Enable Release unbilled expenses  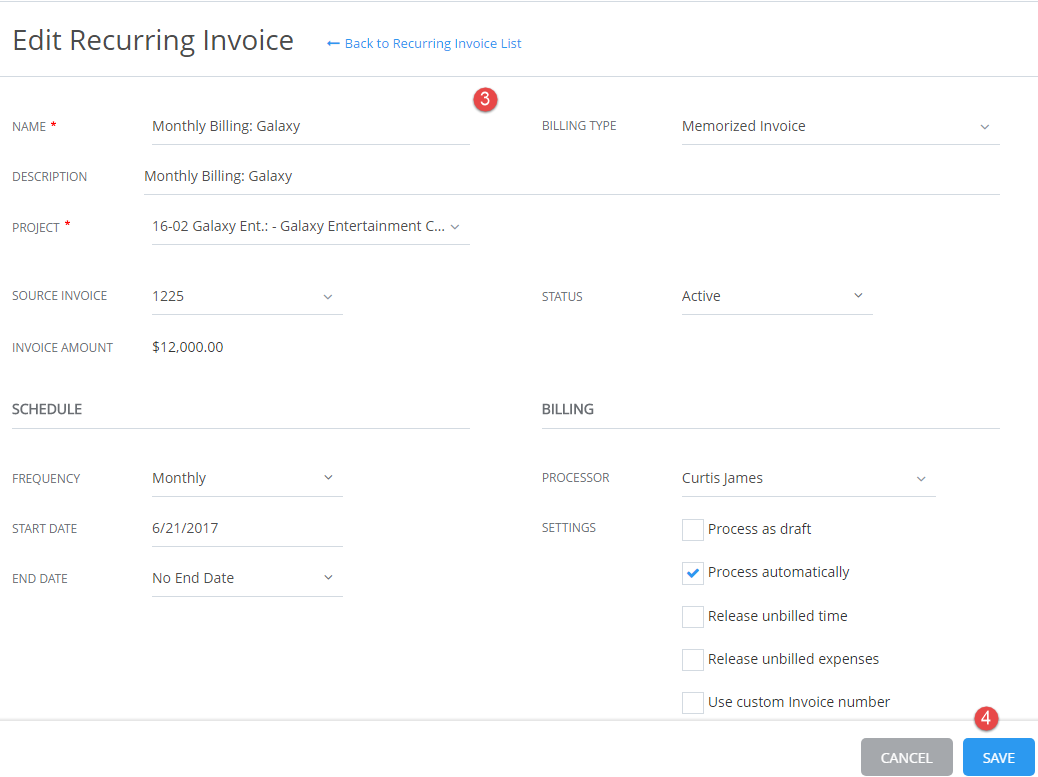(693, 659)
